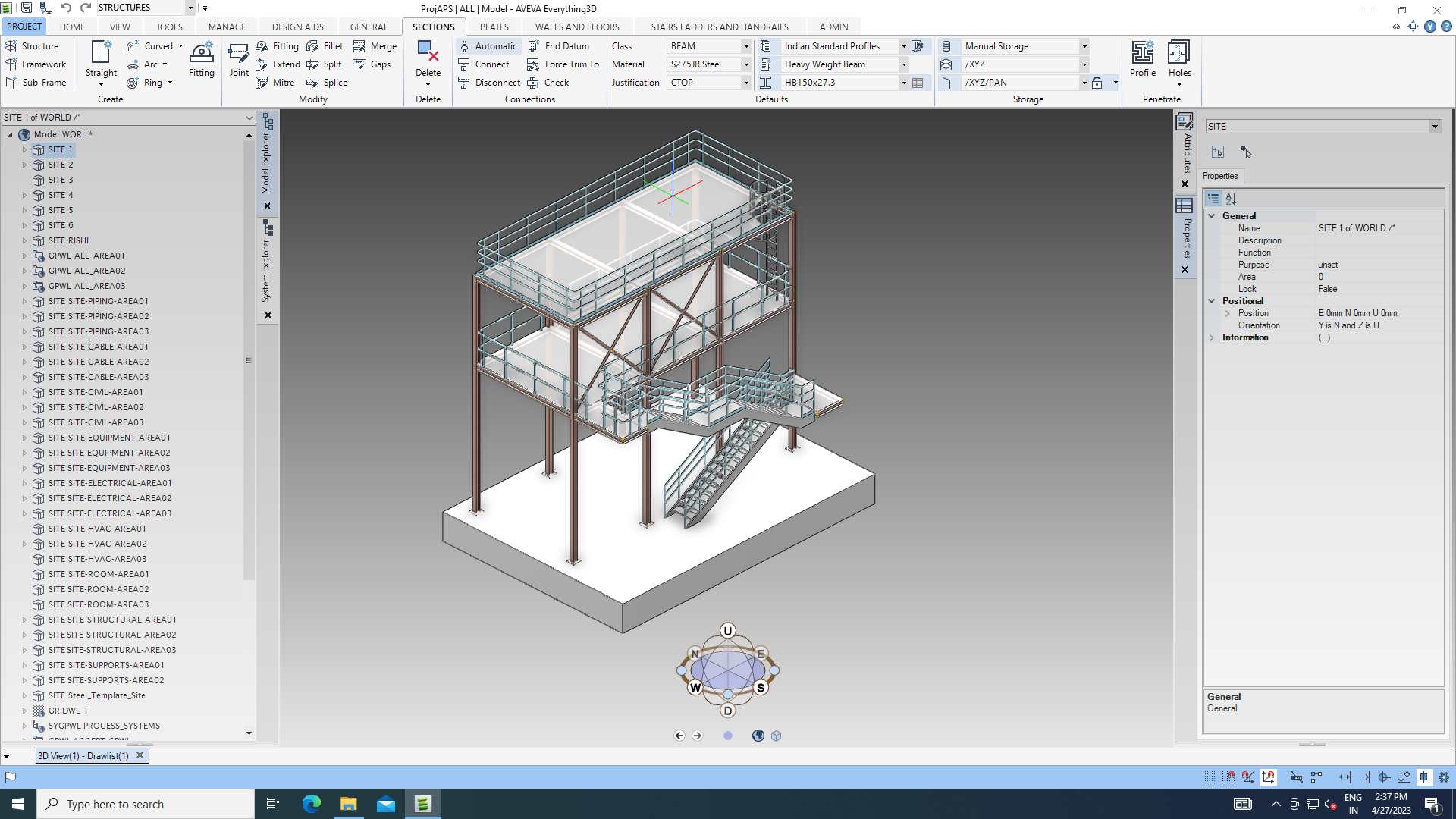This screenshot has height=819, width=1456.
Task: Click the Merge tool in Modify group
Action: [x=376, y=45]
